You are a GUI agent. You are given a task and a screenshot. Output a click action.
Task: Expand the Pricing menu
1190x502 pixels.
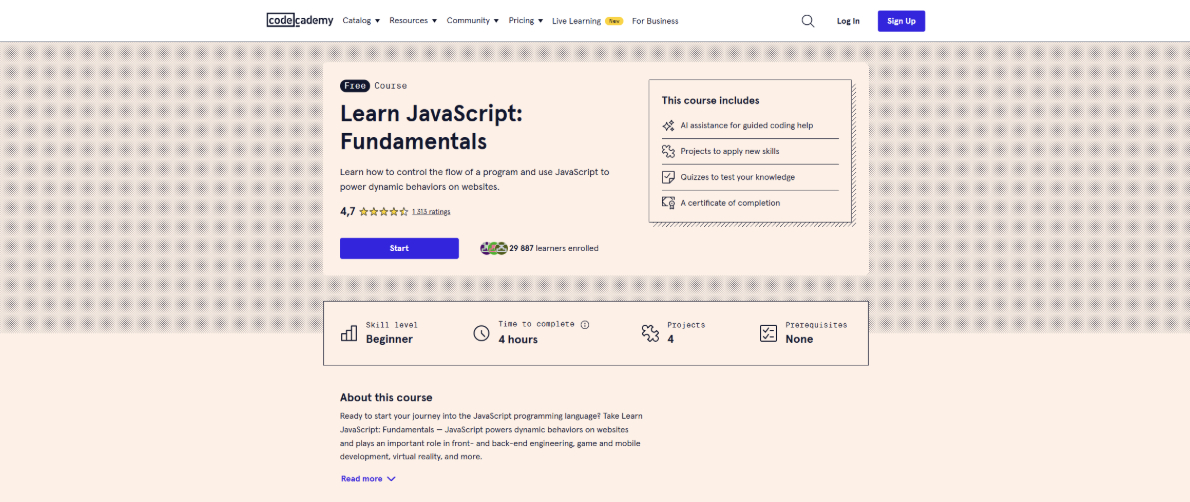point(525,21)
